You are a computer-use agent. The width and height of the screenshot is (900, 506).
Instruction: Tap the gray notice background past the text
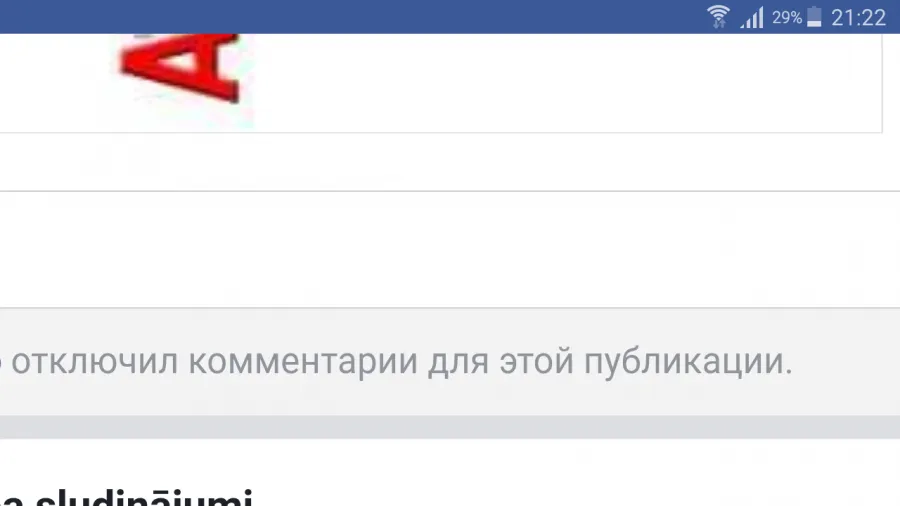point(847,362)
